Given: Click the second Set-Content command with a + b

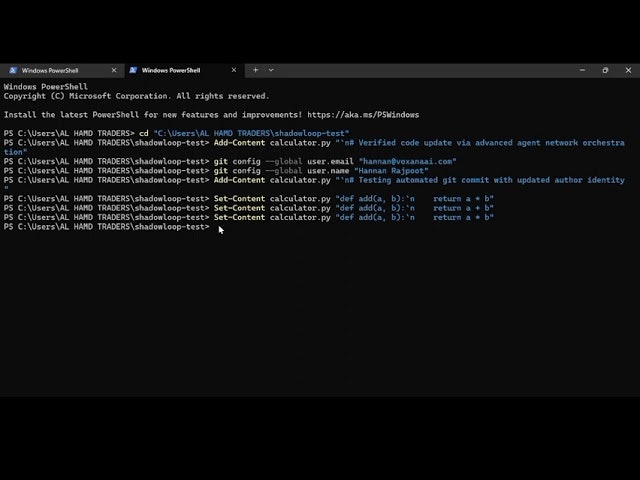Looking at the screenshot, I should (x=249, y=208).
